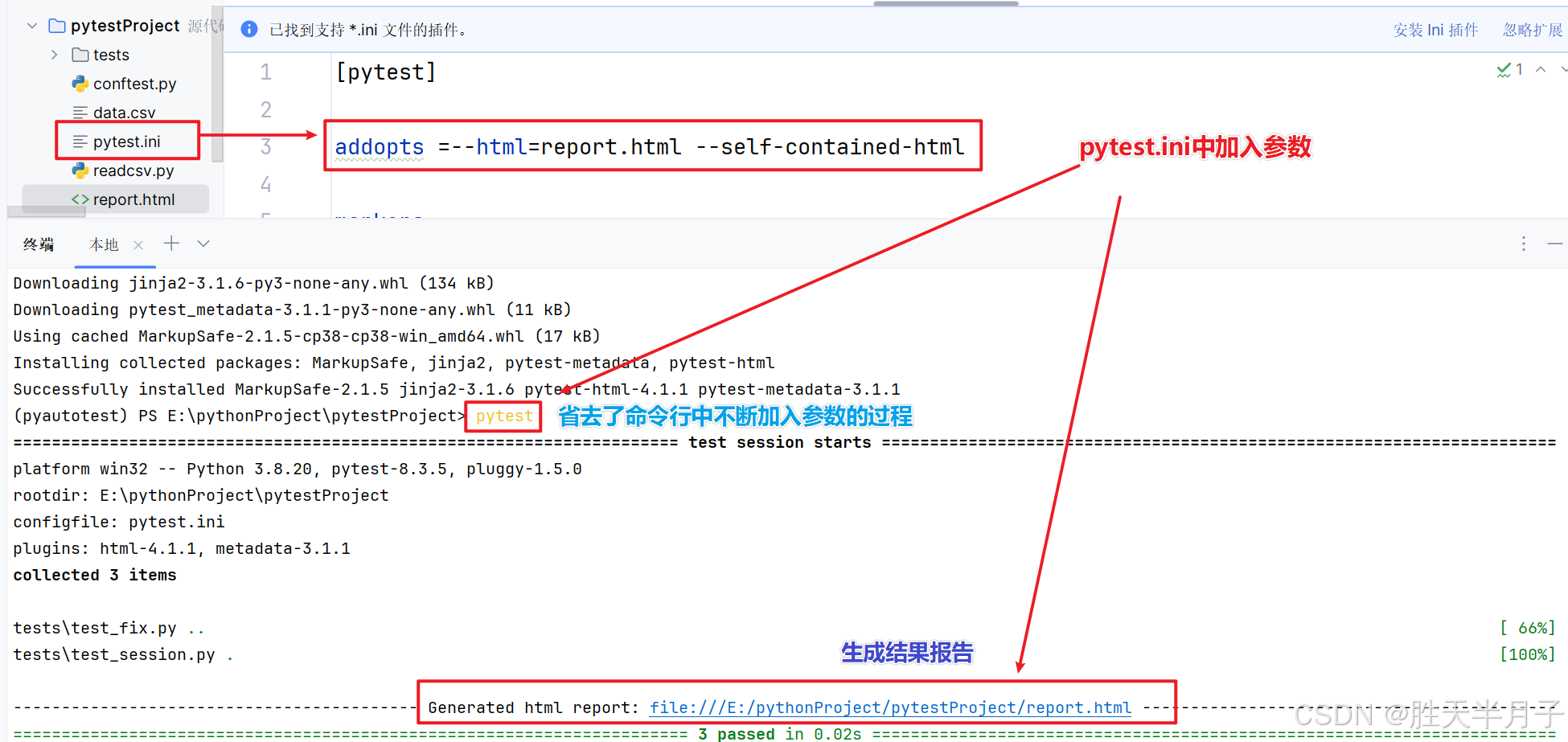The image size is (1568, 742).
Task: Add a new terminal session
Action: (171, 244)
